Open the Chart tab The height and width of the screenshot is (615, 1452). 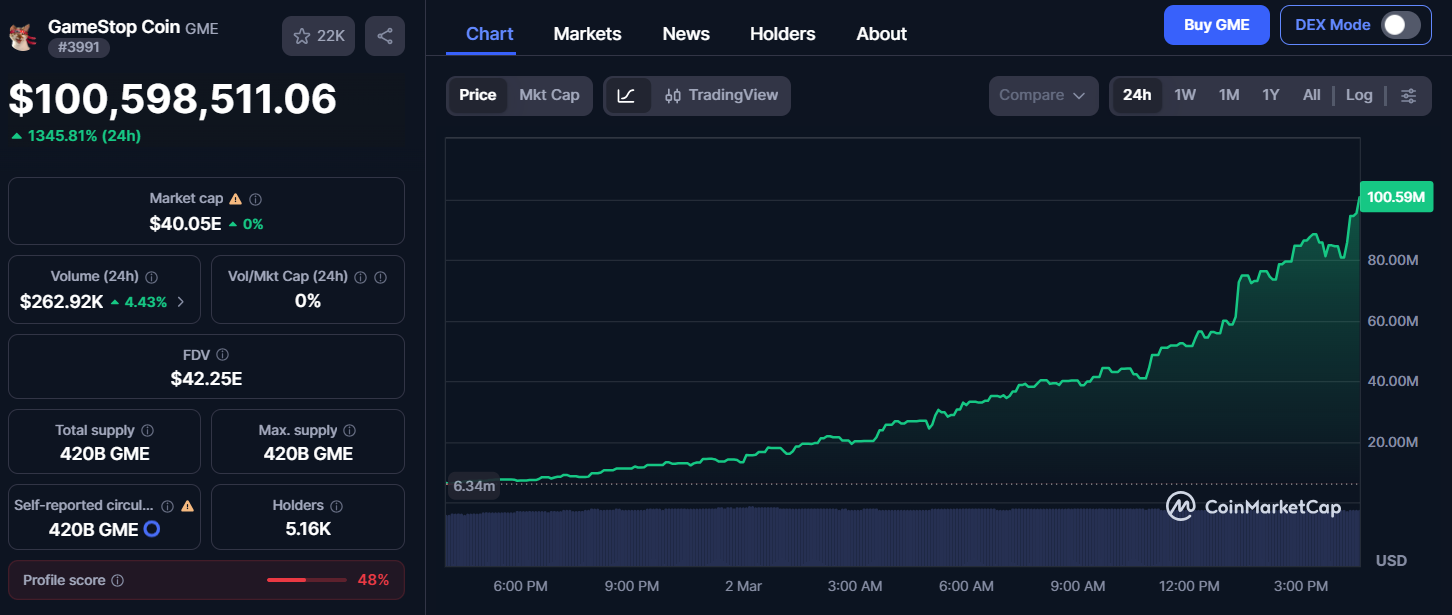click(x=490, y=34)
